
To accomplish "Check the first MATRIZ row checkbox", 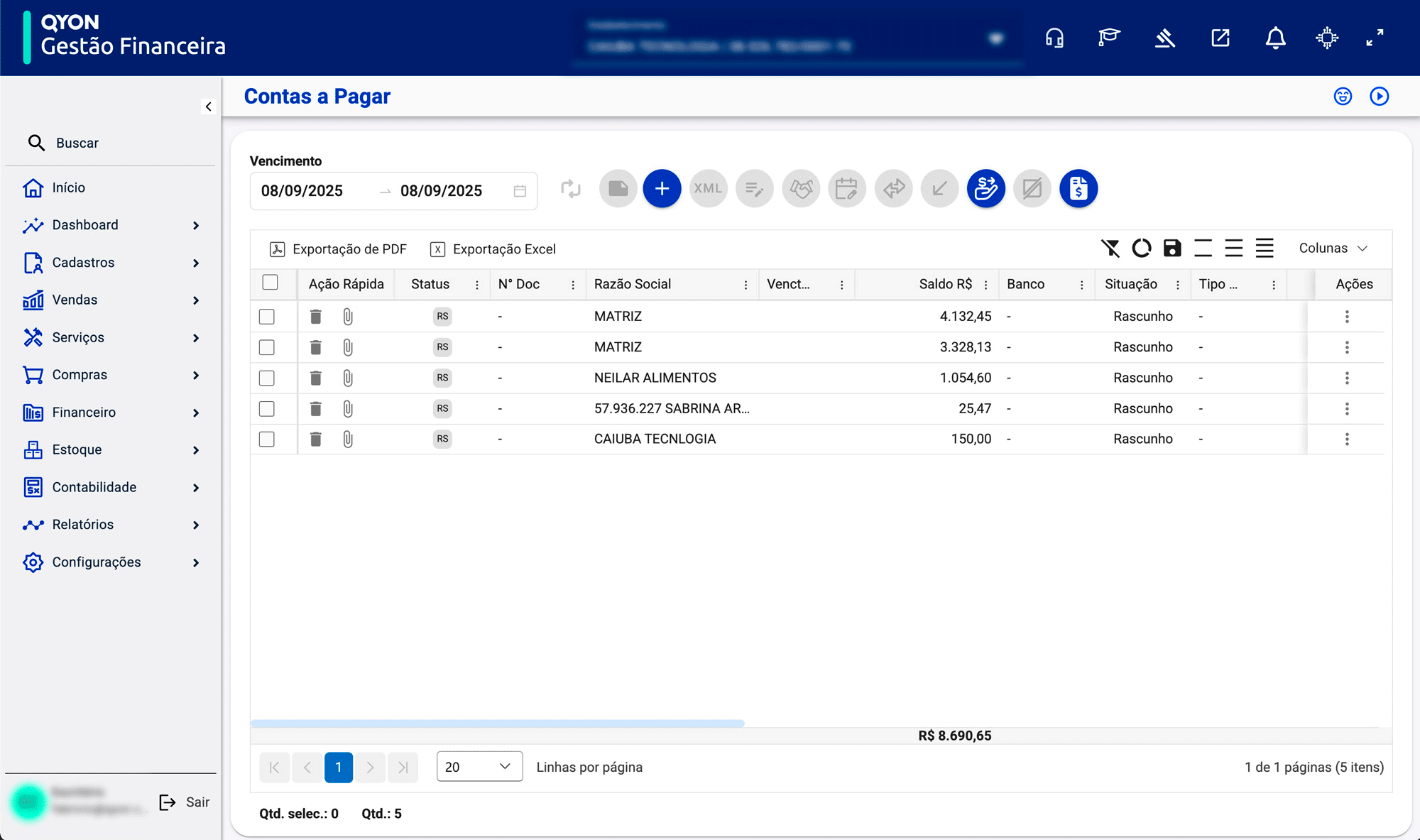I will pyautogui.click(x=267, y=317).
